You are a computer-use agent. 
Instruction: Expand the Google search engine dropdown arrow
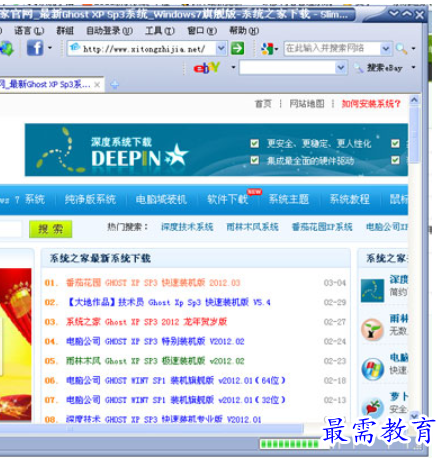[x=276, y=50]
